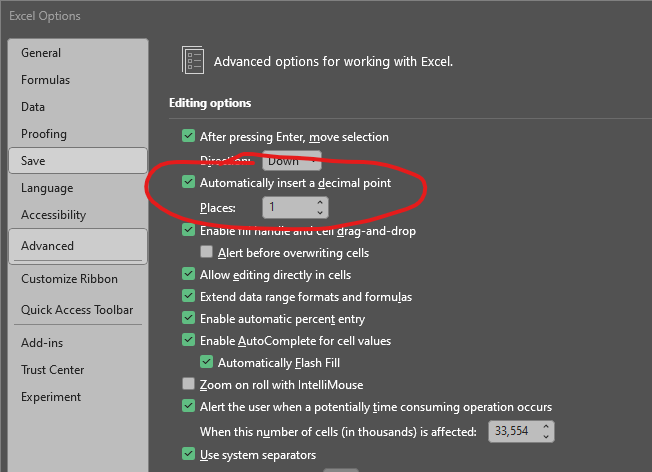Open the Direction dropdown set to Down

point(292,161)
